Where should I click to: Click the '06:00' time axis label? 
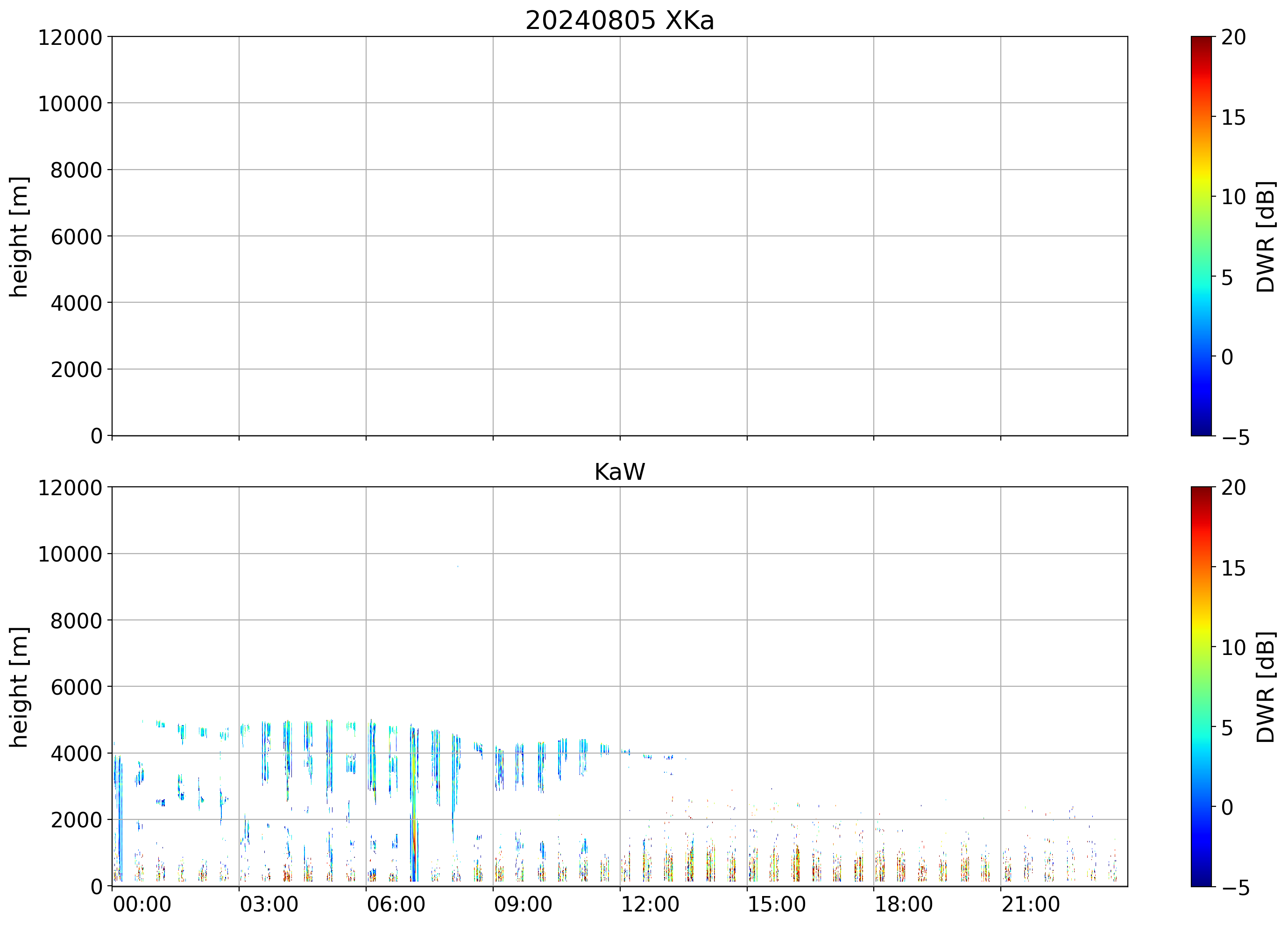(x=396, y=904)
